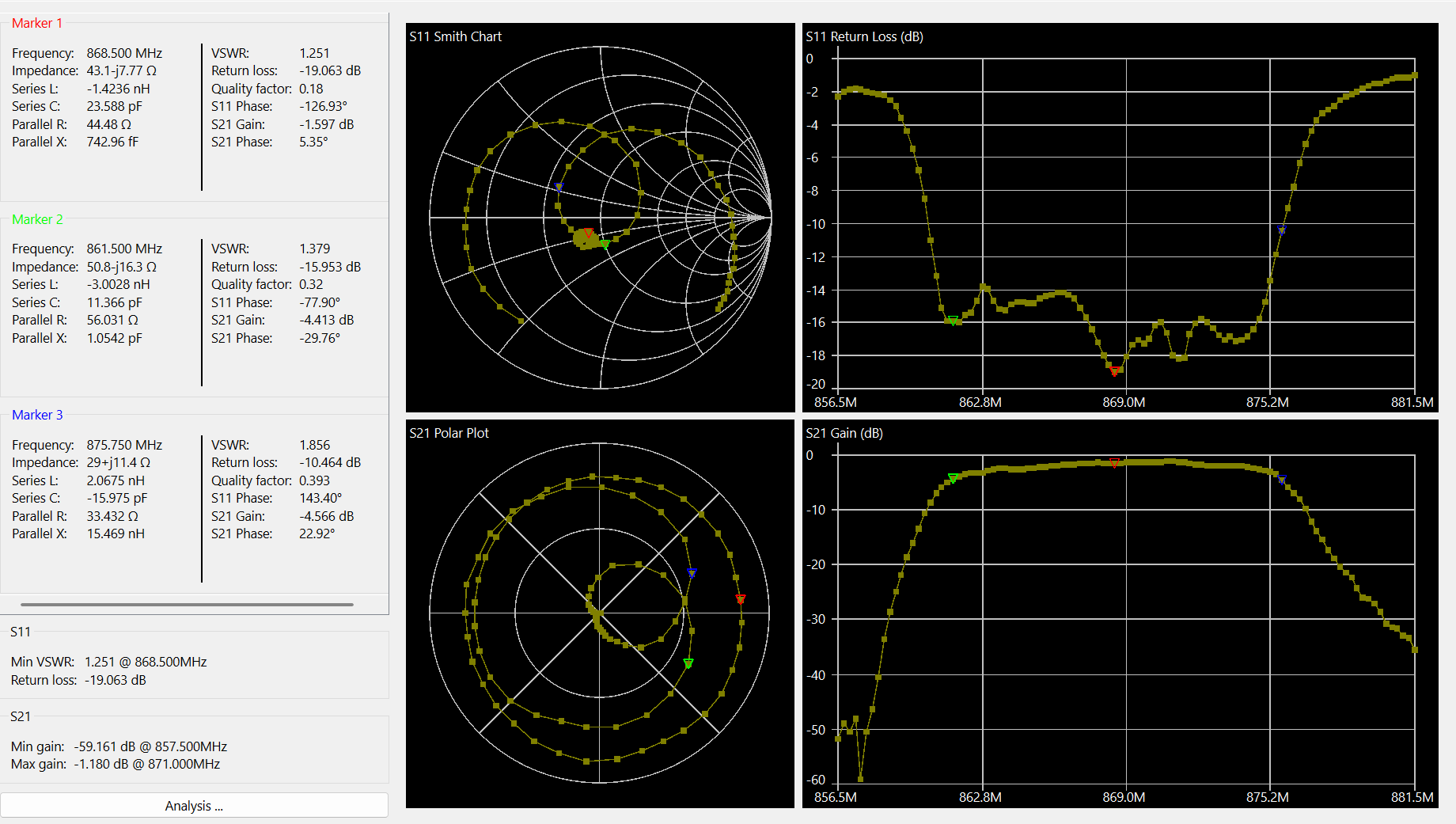Click the S11 Smith Chart title

[456, 36]
